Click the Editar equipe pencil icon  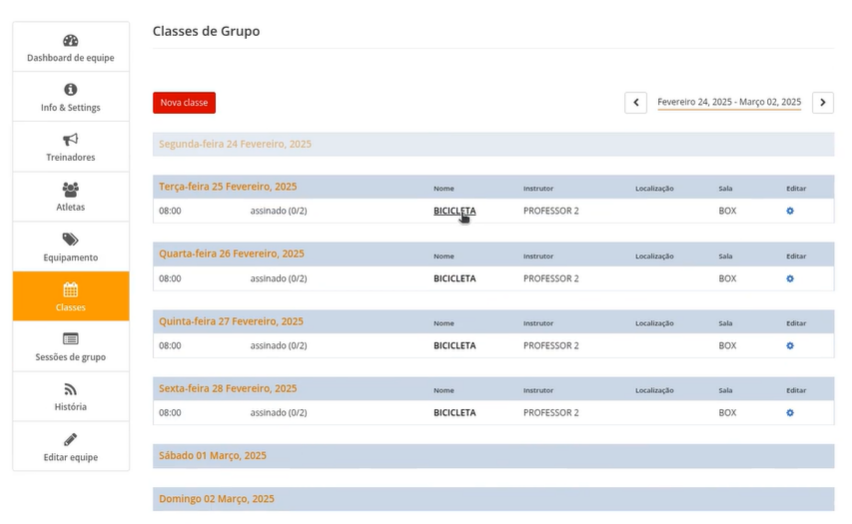click(x=70, y=440)
